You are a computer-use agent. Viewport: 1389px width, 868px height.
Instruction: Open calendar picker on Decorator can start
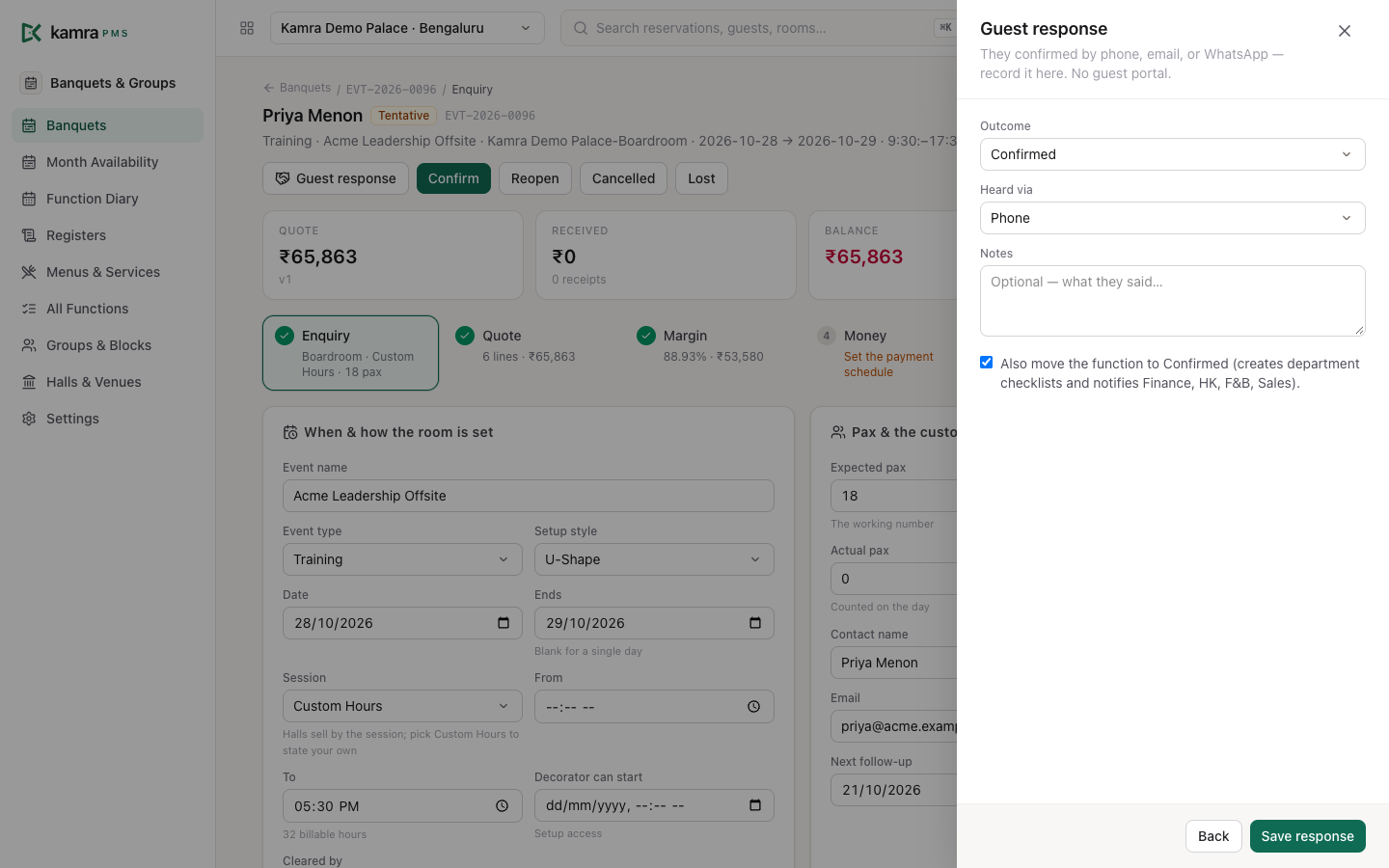coord(755,805)
